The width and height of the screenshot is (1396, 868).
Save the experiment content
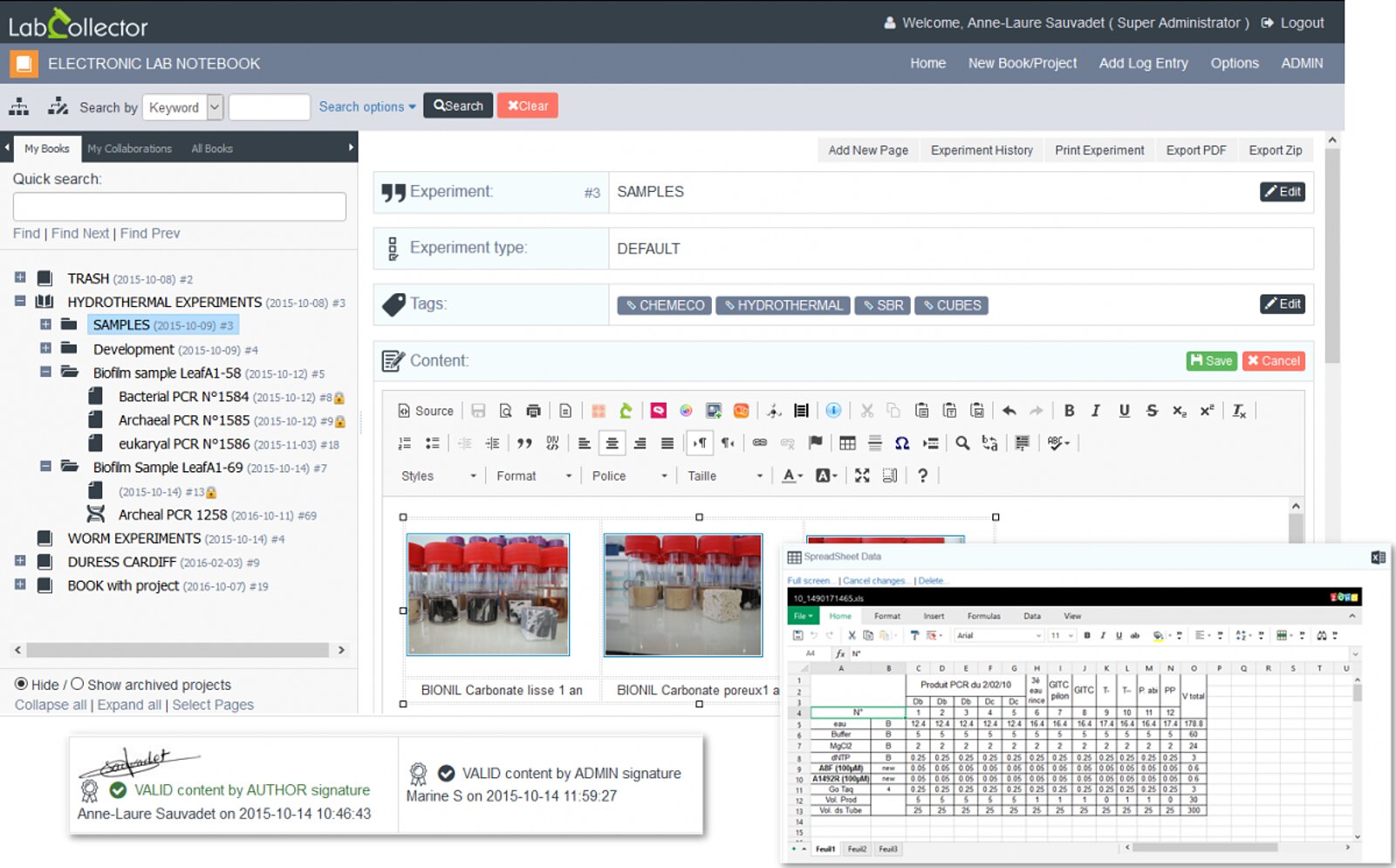(1212, 360)
